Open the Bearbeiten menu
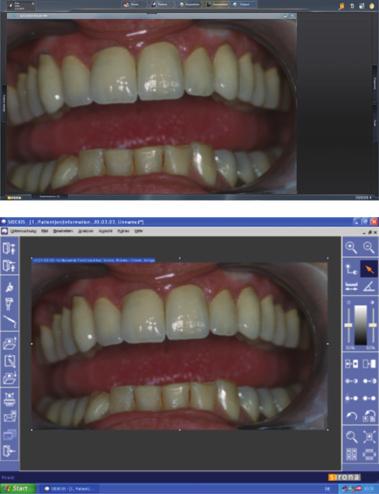The width and height of the screenshot is (379, 494). [x=63, y=231]
